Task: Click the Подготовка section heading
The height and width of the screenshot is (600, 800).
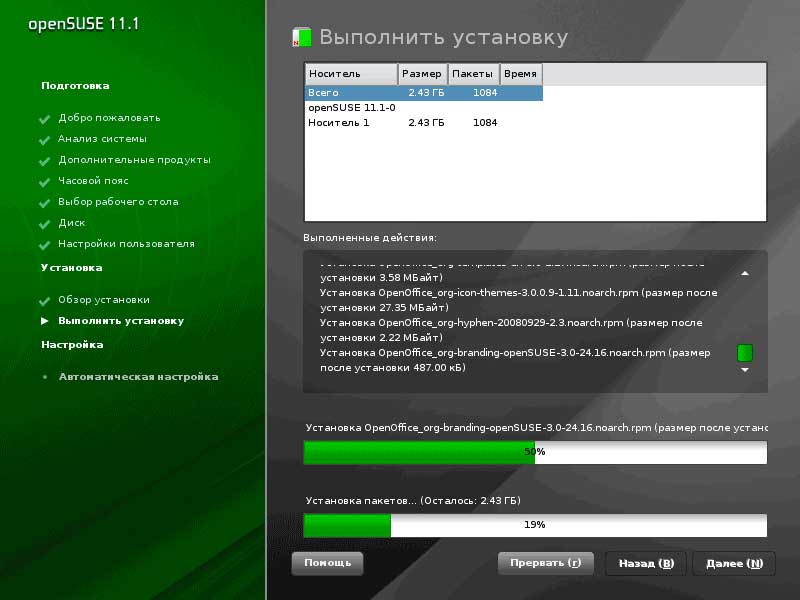Action: 75,86
